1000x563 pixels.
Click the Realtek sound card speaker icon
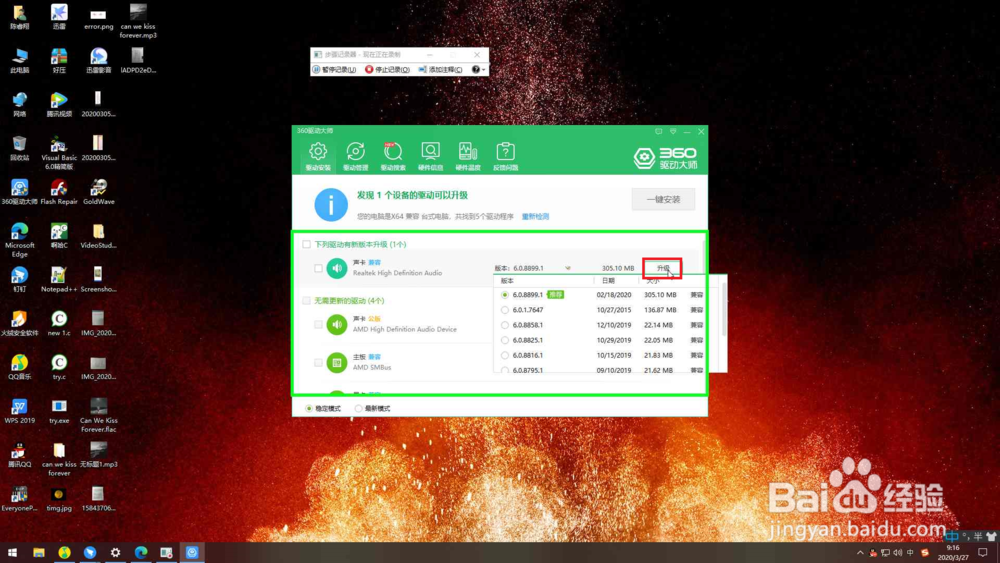pyautogui.click(x=337, y=268)
